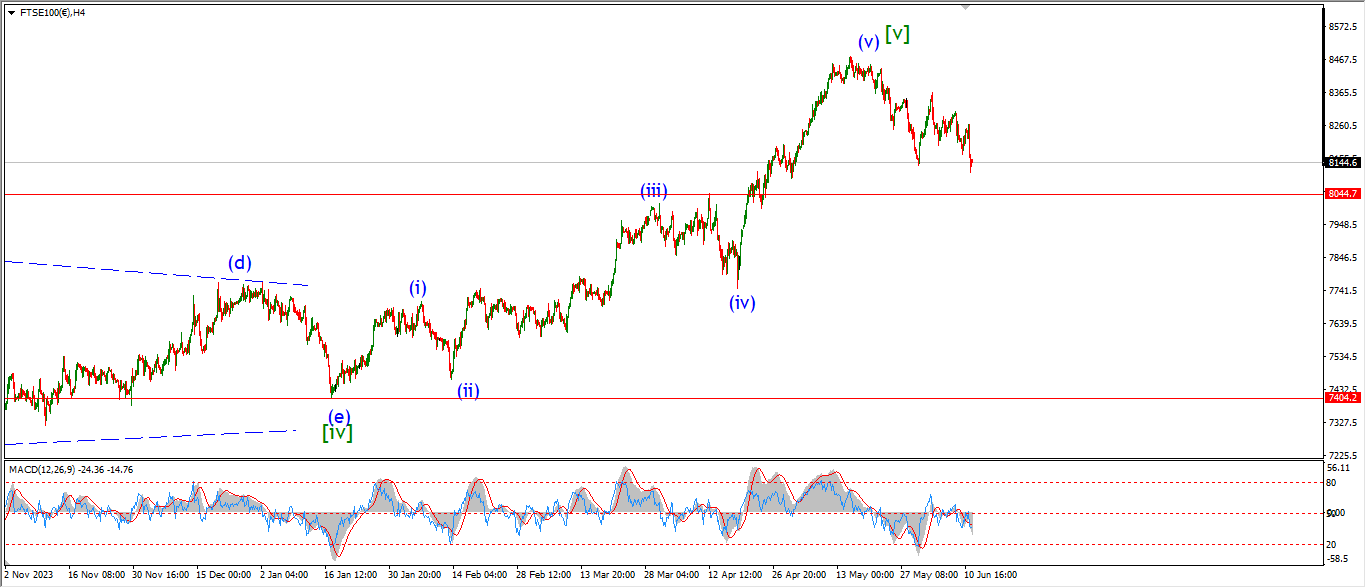Open the chart dropdown arrow beside FTSE100

11,13
